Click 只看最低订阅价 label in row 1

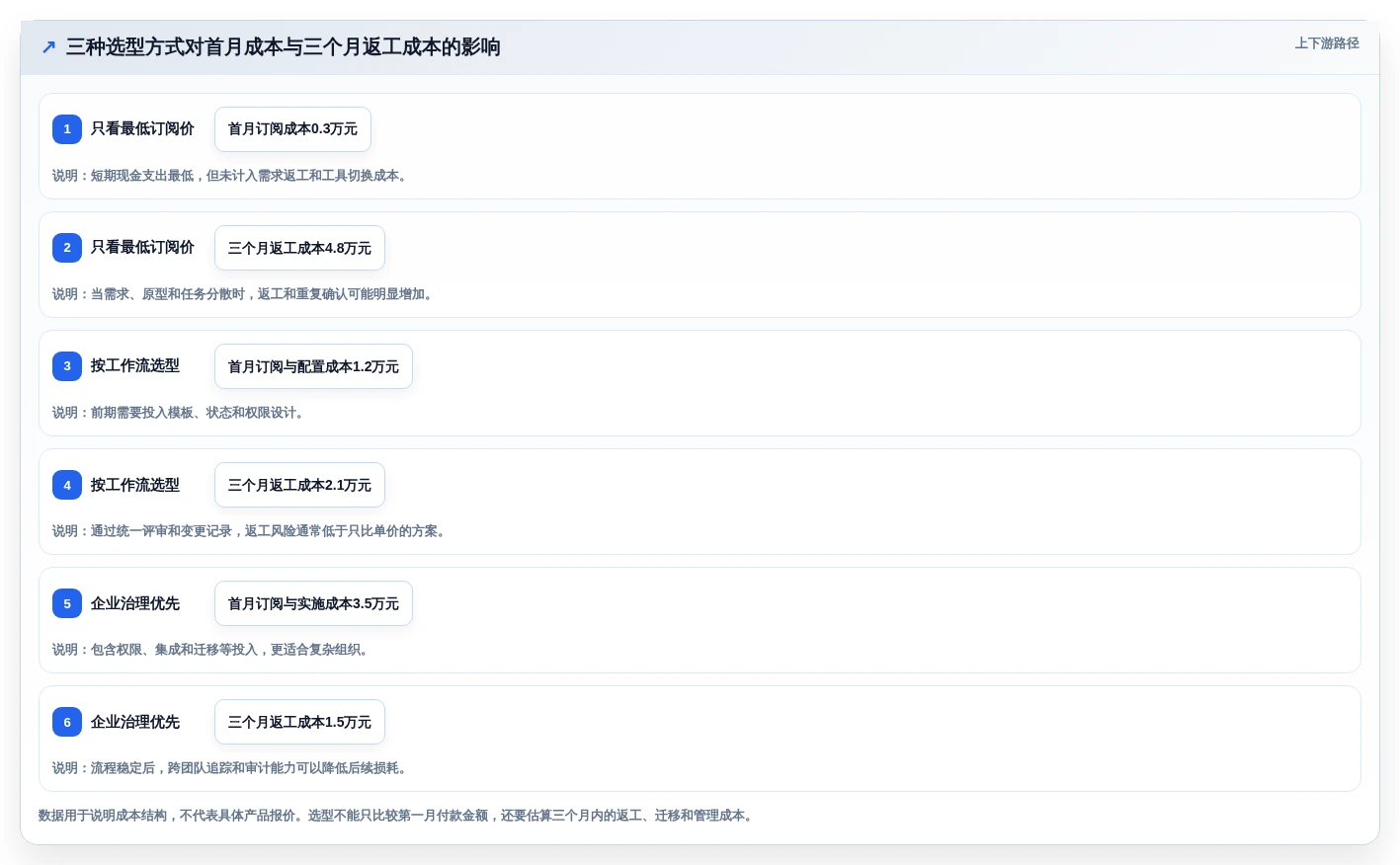click(x=142, y=128)
